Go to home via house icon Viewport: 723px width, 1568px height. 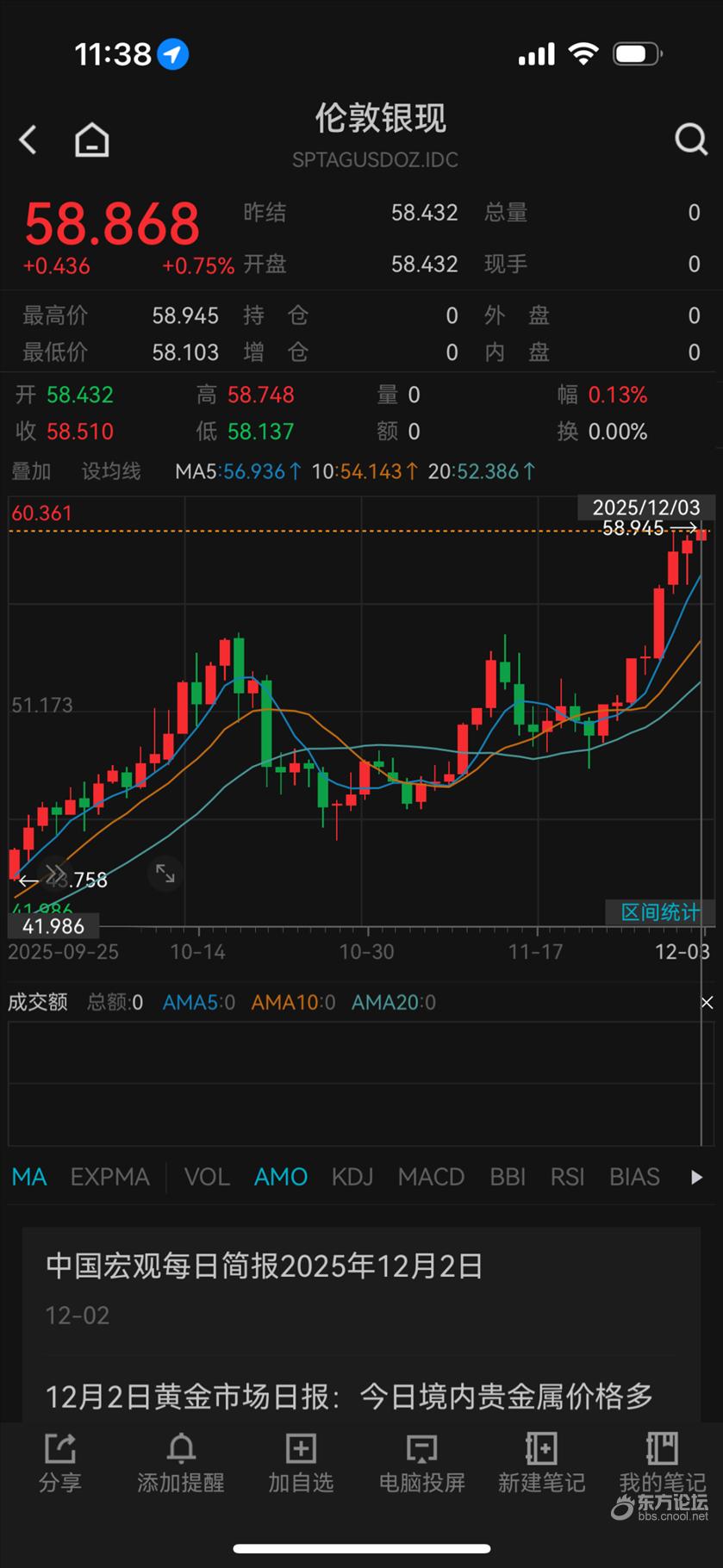click(91, 140)
